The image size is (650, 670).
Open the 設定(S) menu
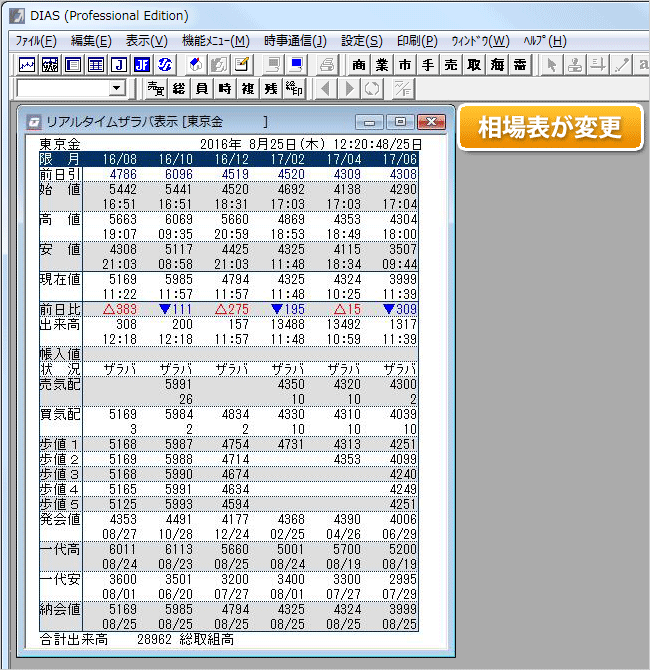click(361, 41)
